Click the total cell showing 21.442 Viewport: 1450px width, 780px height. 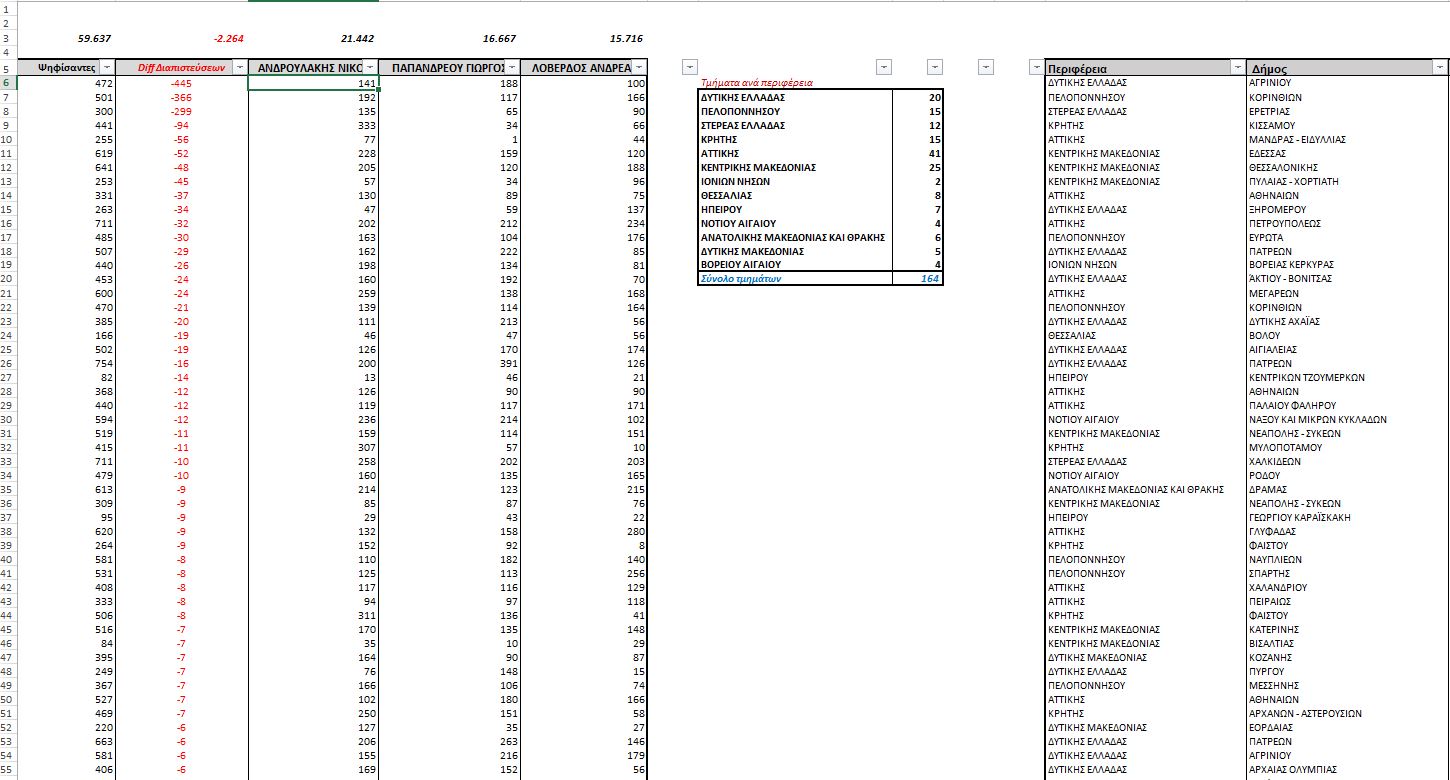point(357,38)
